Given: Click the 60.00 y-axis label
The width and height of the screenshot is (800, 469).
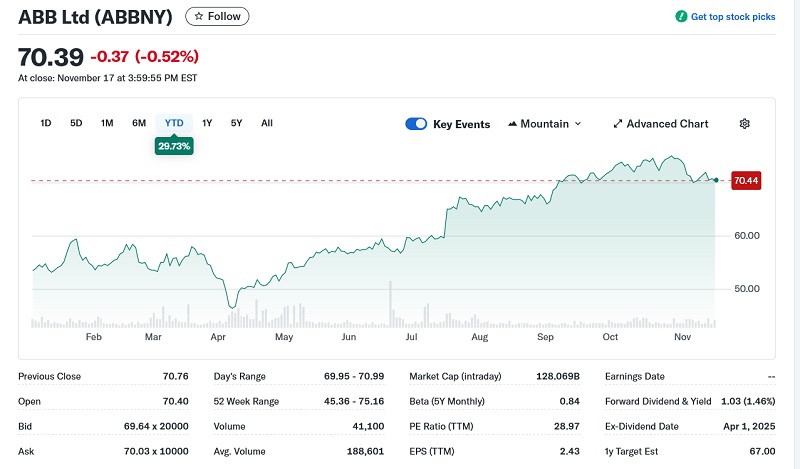Looking at the screenshot, I should (x=747, y=236).
